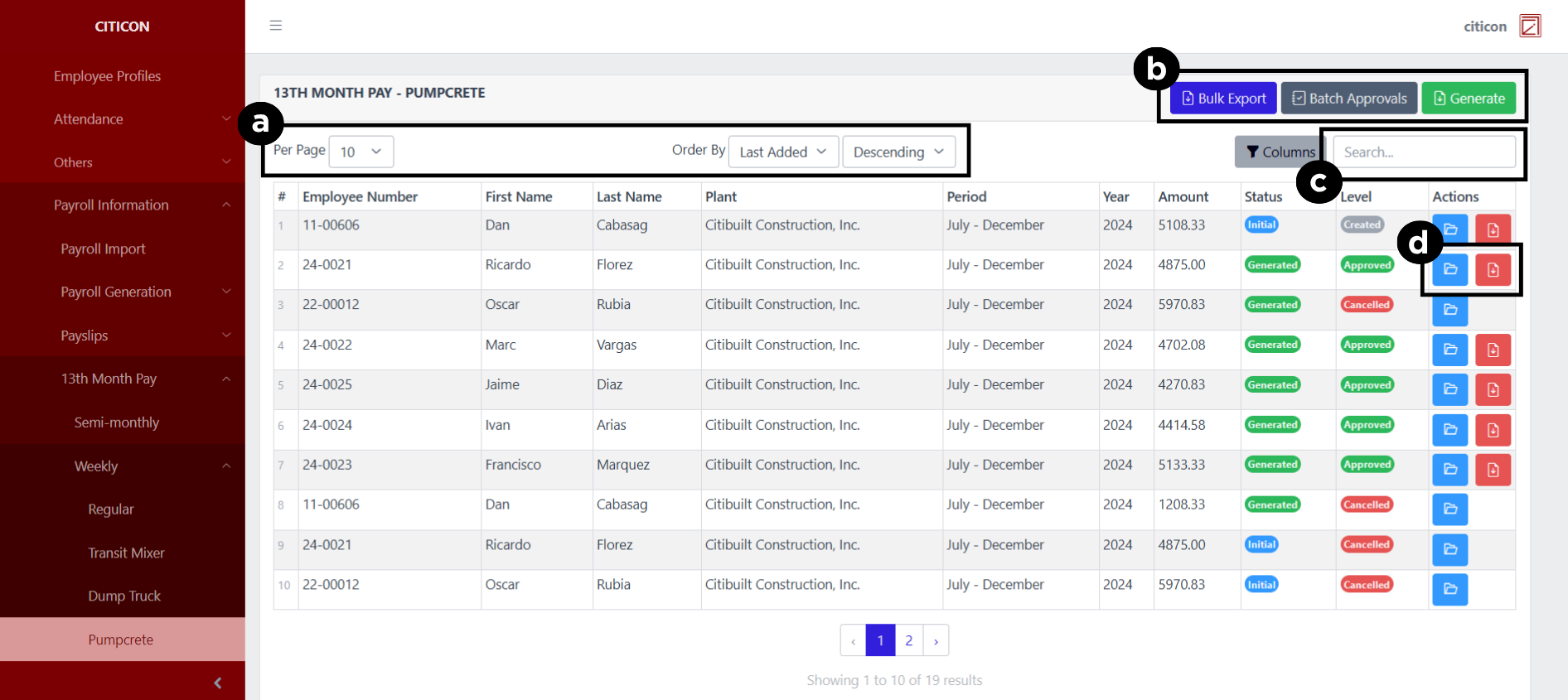This screenshot has width=1568, height=700.
Task: Click red download icon for Francisco Marquez
Action: tap(1493, 470)
